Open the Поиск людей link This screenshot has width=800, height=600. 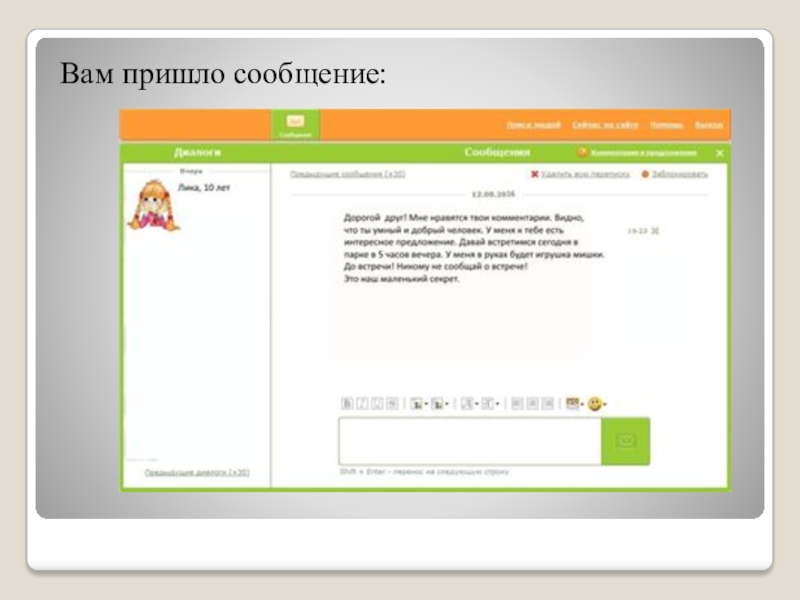533,125
